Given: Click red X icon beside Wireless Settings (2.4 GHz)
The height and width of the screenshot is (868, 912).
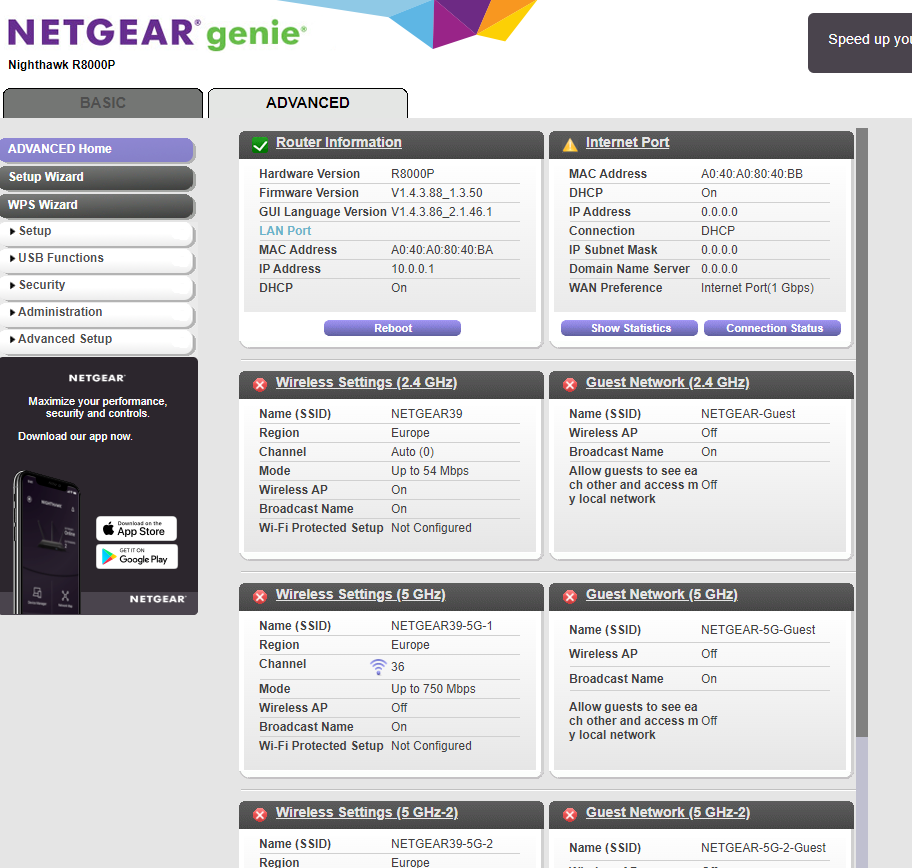Looking at the screenshot, I should [260, 384].
